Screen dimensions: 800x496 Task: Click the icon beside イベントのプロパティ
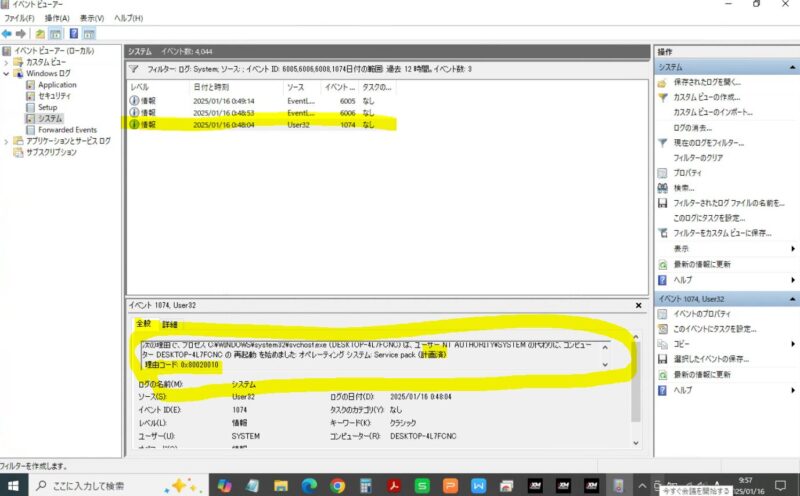pos(662,314)
